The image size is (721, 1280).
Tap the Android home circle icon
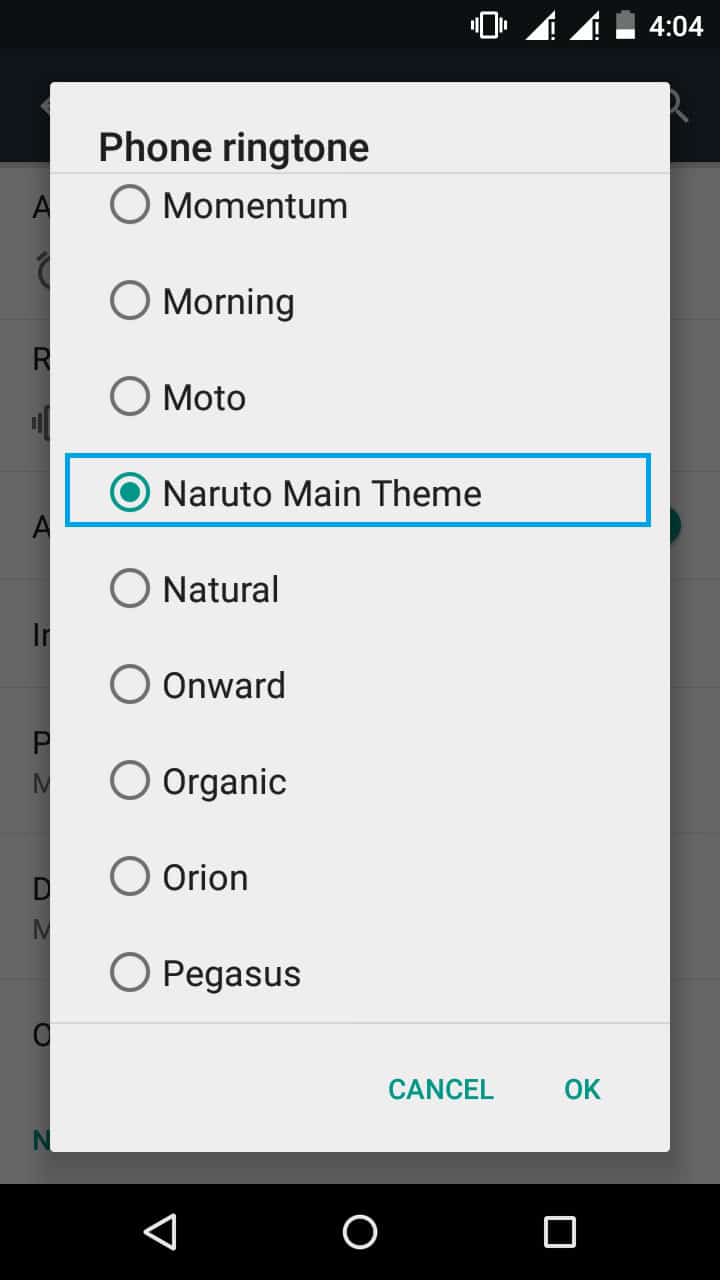pyautogui.click(x=360, y=1232)
